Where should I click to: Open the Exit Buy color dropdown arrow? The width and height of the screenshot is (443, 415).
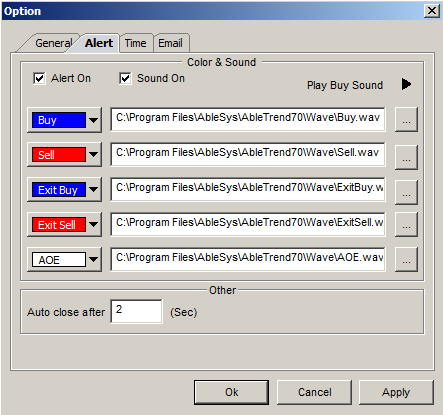click(94, 190)
